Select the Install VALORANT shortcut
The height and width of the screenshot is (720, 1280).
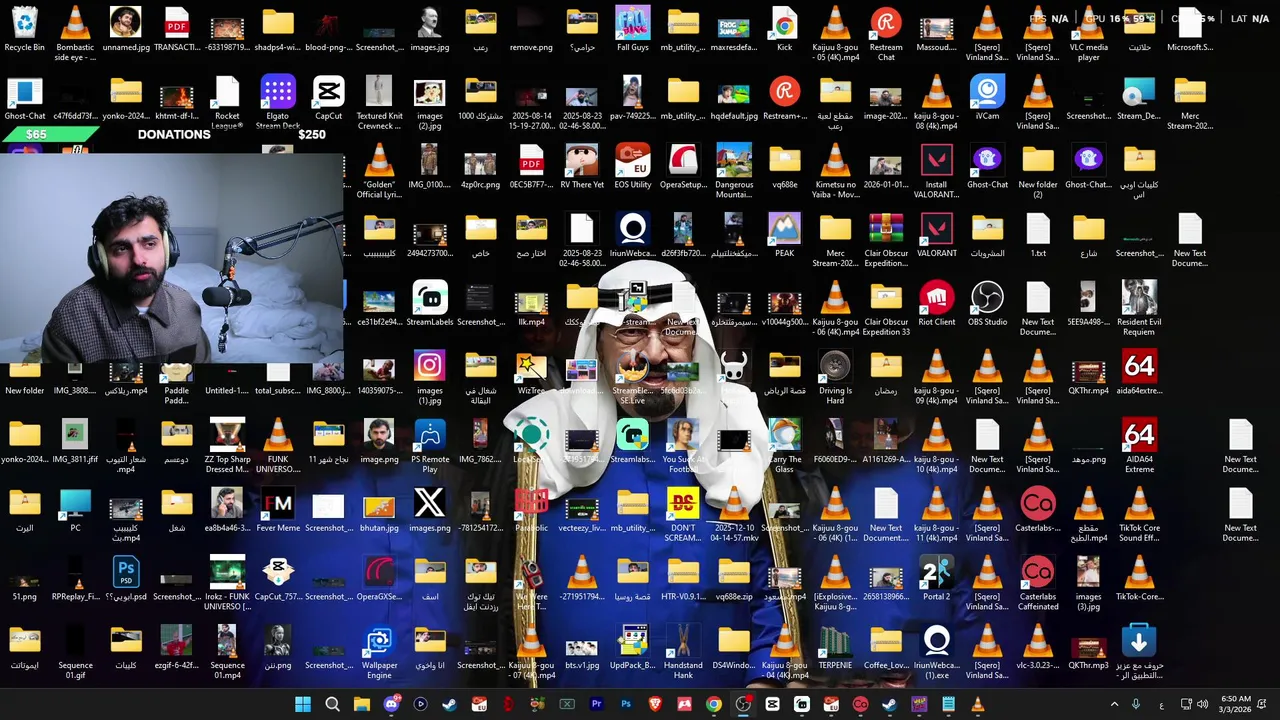pos(936,172)
